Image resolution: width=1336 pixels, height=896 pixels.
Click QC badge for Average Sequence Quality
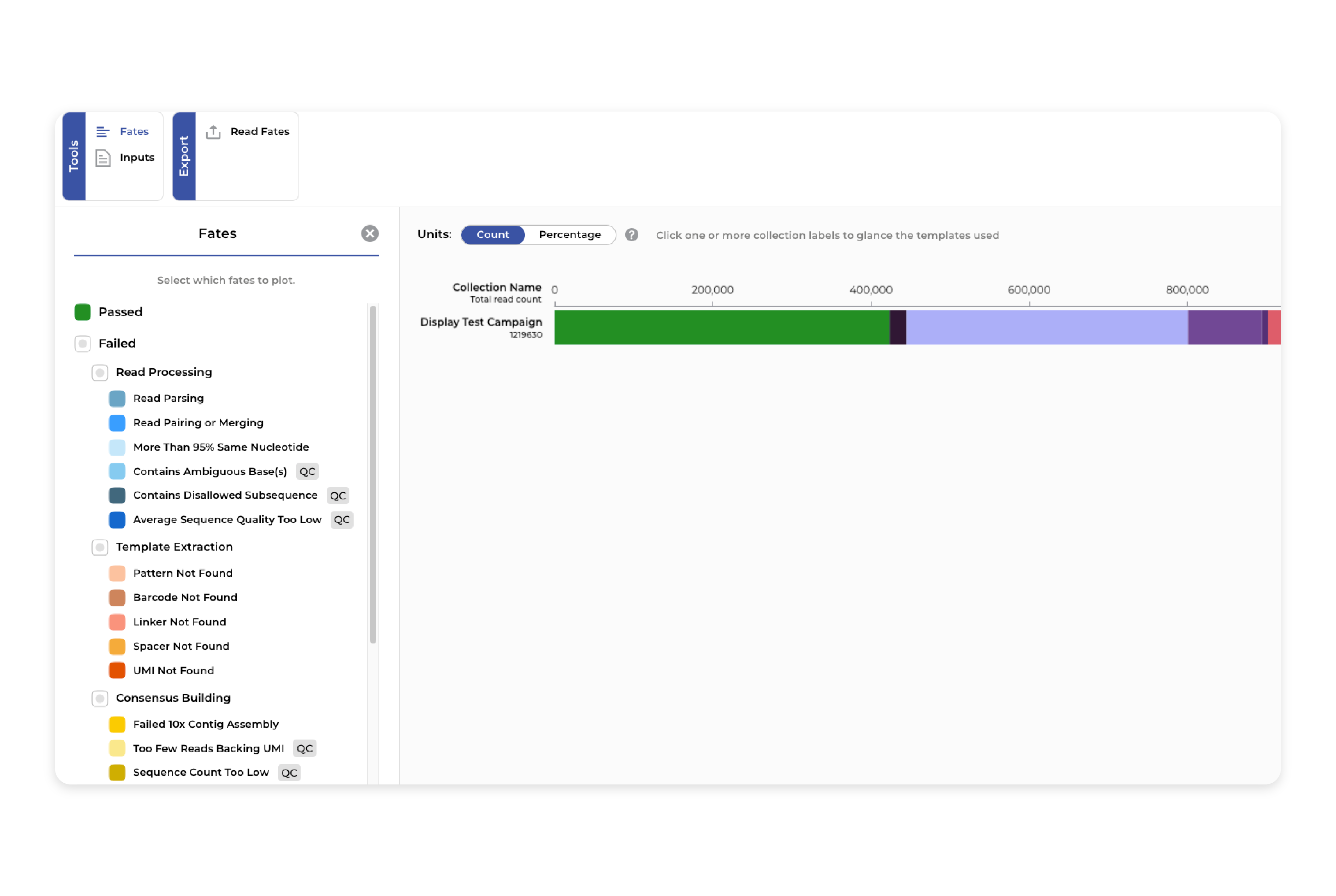point(342,520)
